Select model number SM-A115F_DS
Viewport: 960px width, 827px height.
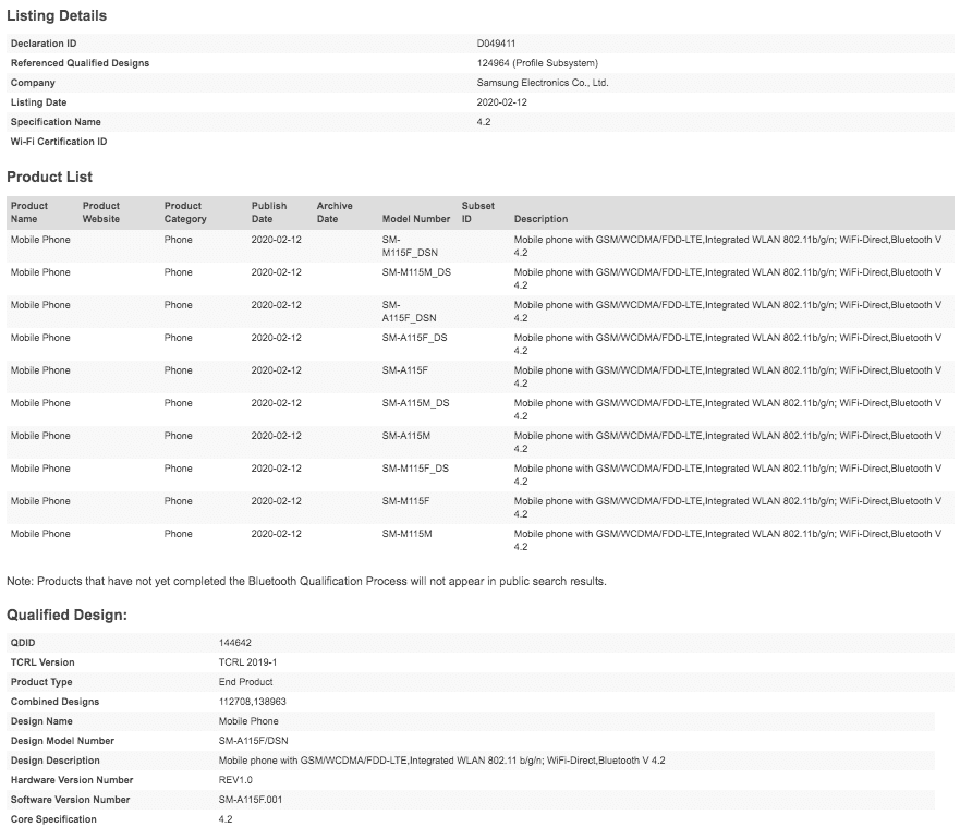click(x=414, y=338)
